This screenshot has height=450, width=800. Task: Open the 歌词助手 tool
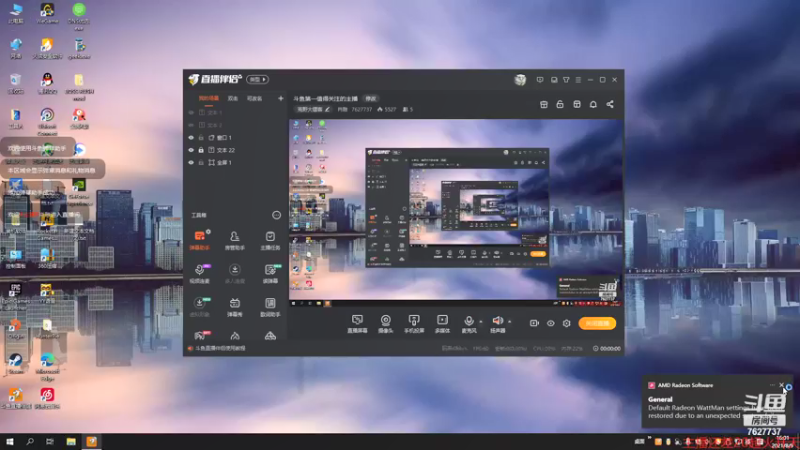[270, 307]
